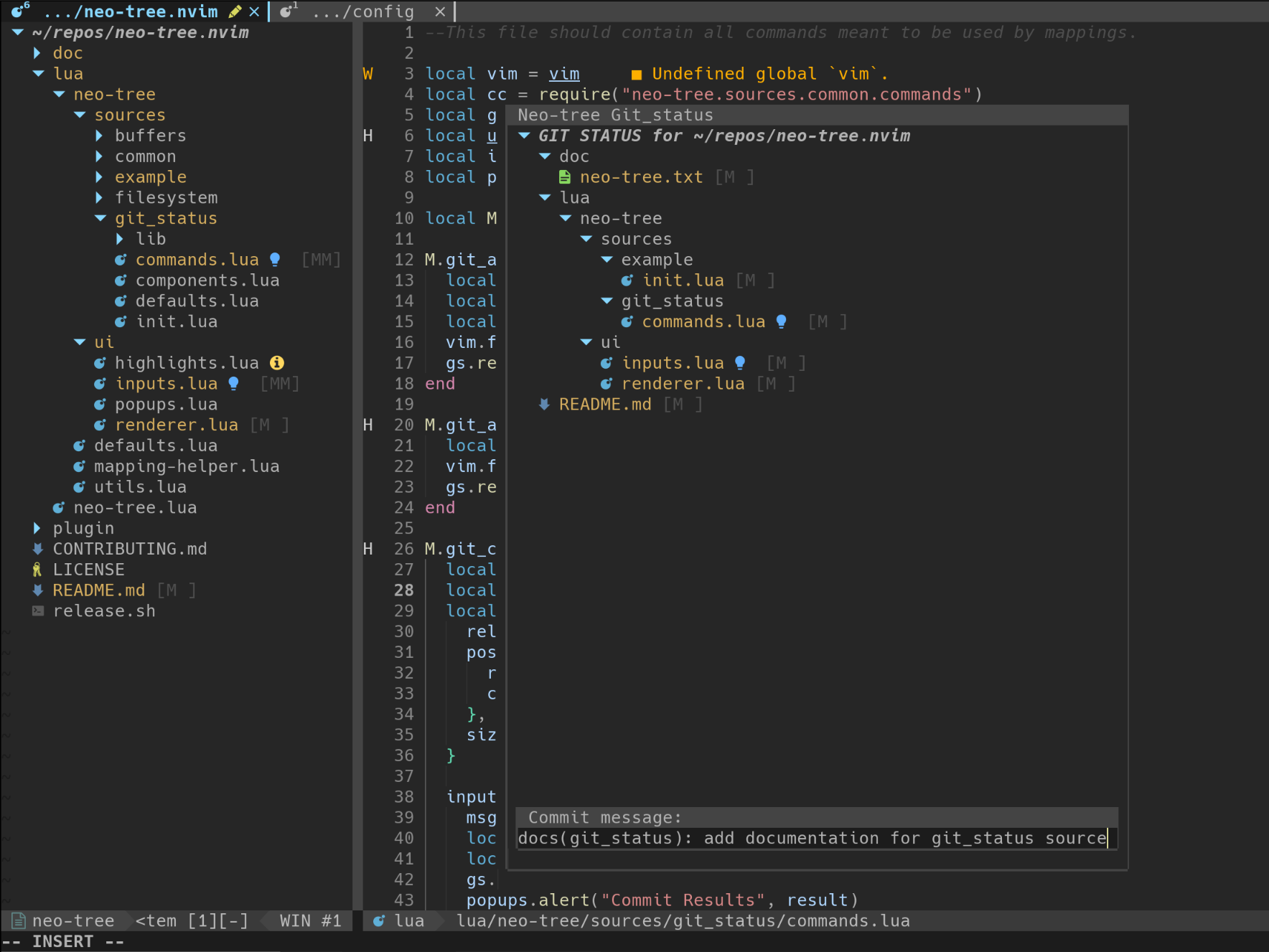Click the Lua logo in the status bar
This screenshot has height=952, width=1269.
(378, 920)
